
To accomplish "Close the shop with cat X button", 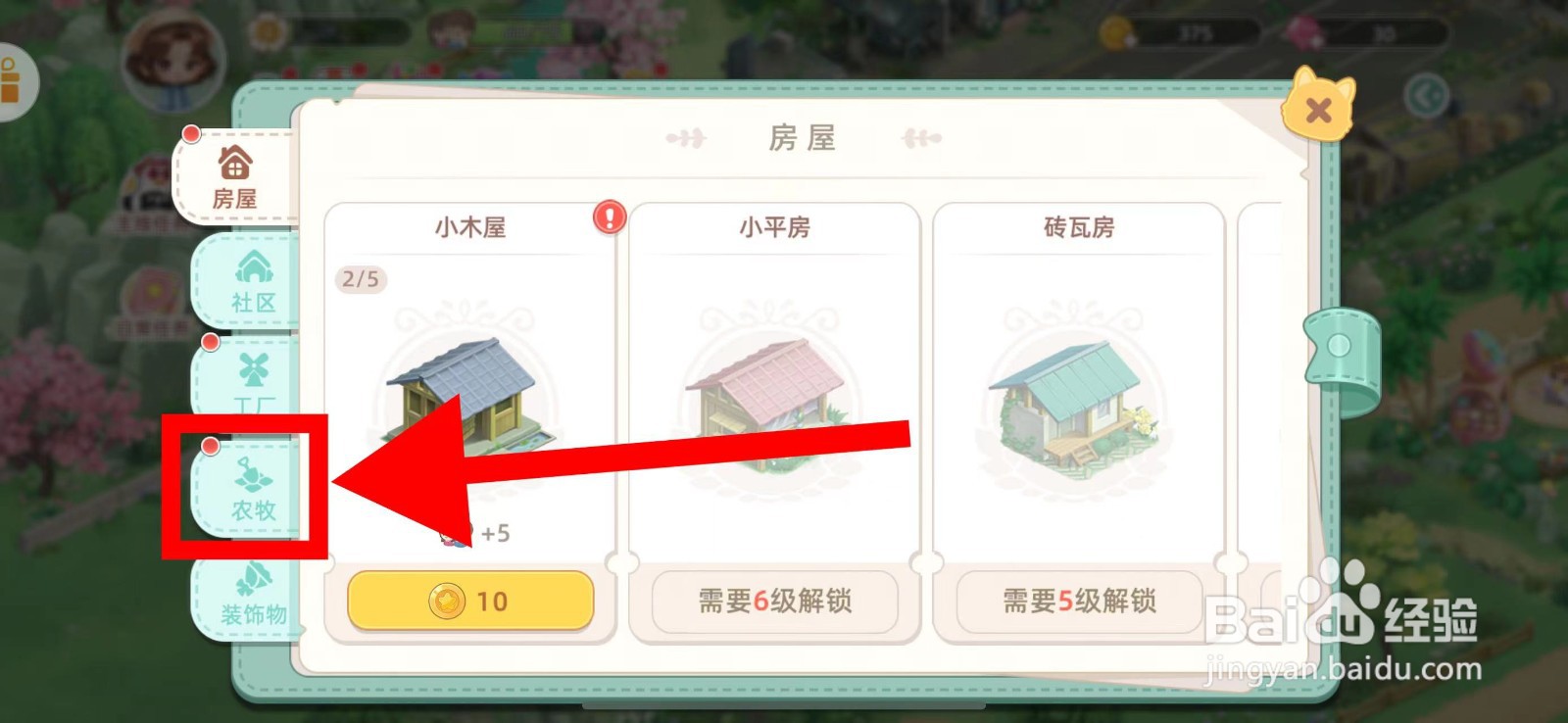I will (x=1318, y=105).
